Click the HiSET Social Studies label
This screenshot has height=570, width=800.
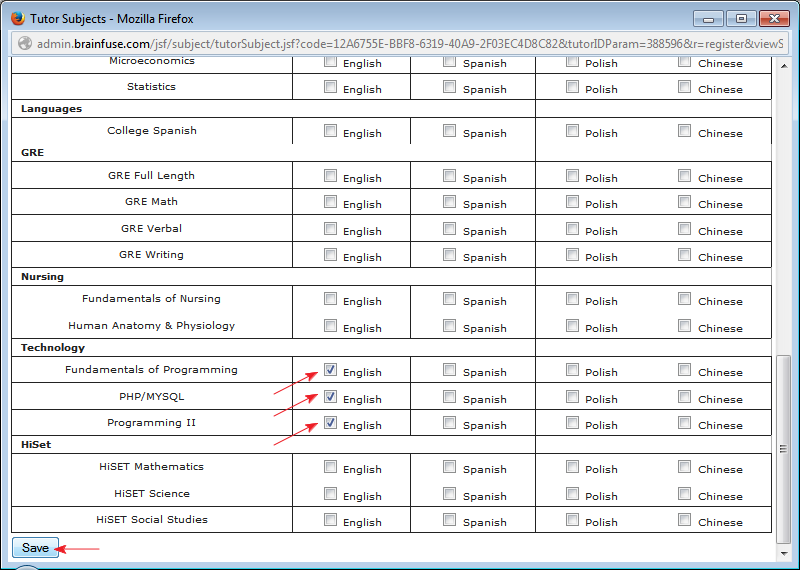[x=152, y=519]
